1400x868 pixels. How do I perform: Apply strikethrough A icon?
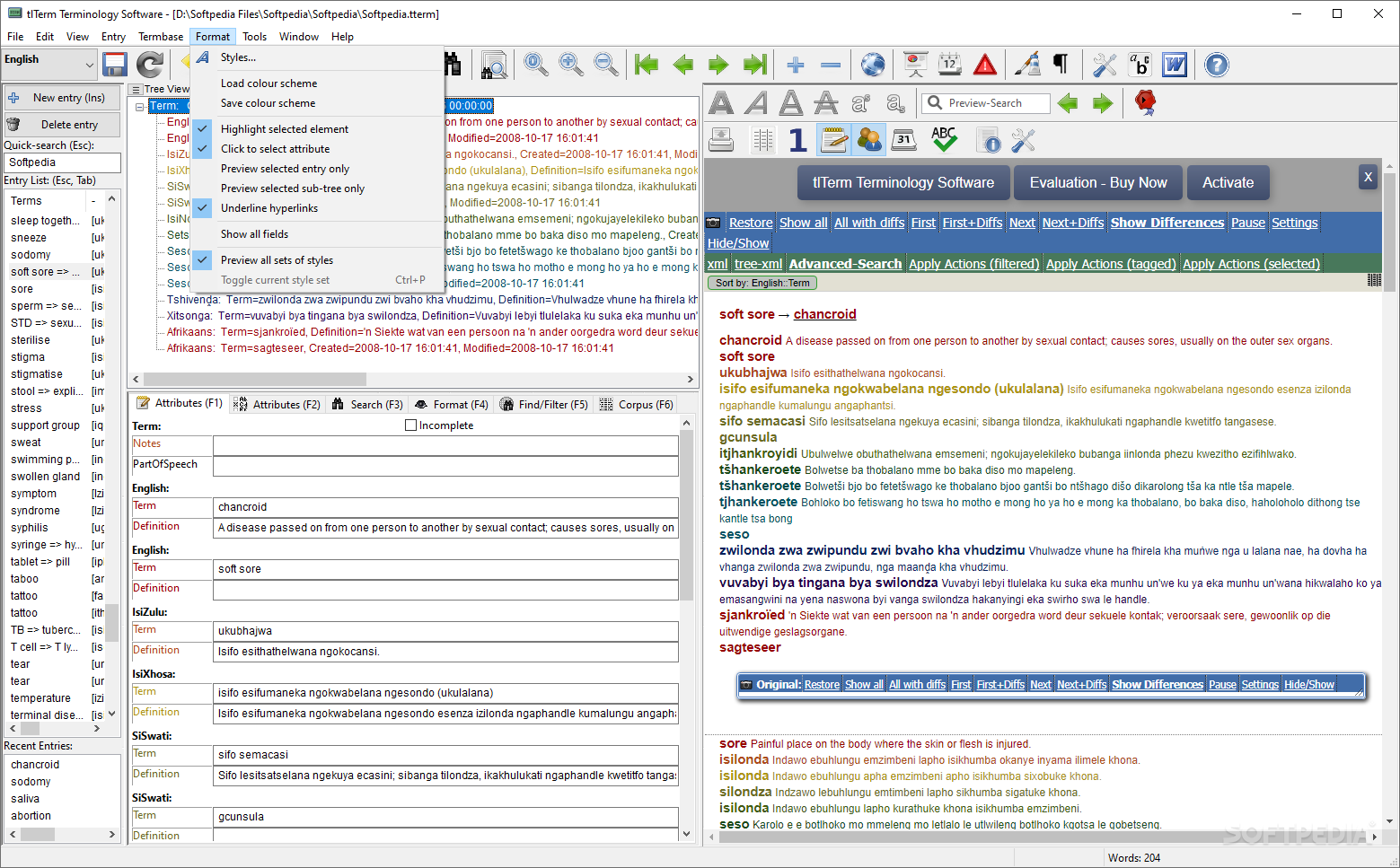coord(826,103)
